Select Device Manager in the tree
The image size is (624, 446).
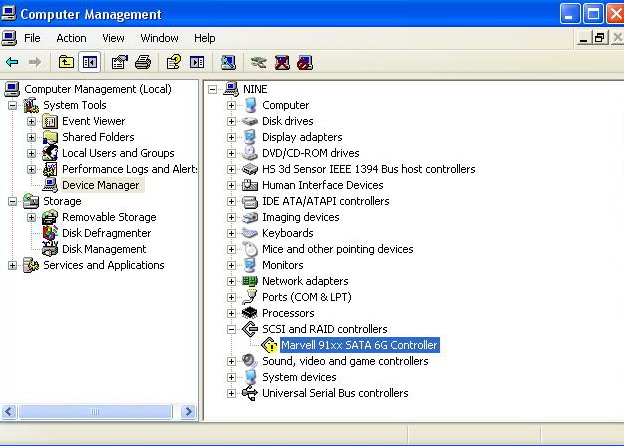(101, 185)
